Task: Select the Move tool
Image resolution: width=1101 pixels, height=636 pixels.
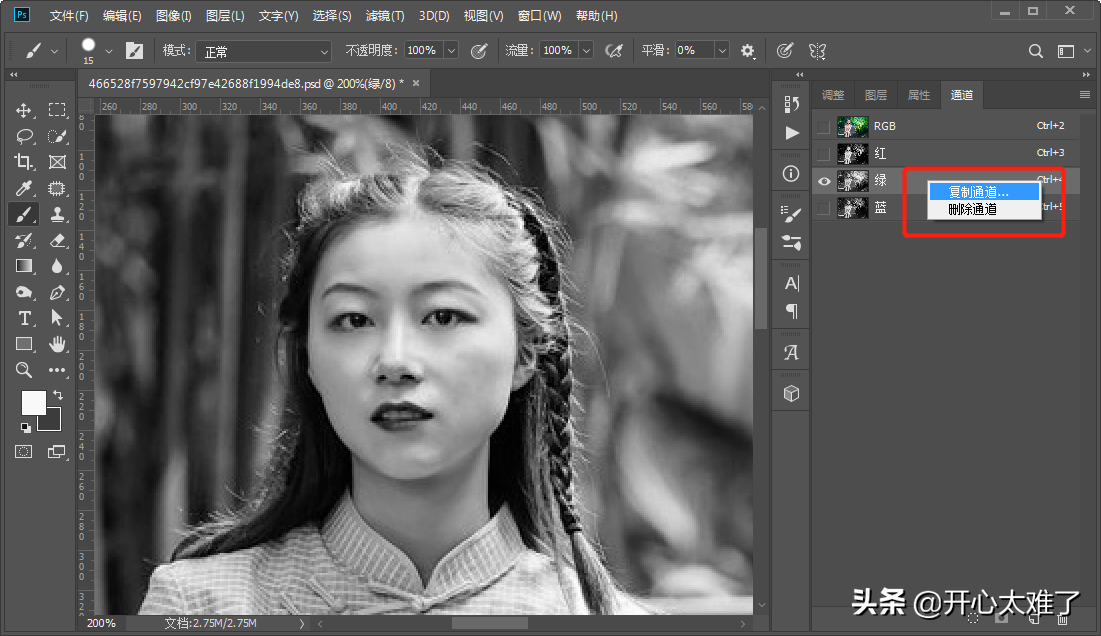Action: point(24,110)
